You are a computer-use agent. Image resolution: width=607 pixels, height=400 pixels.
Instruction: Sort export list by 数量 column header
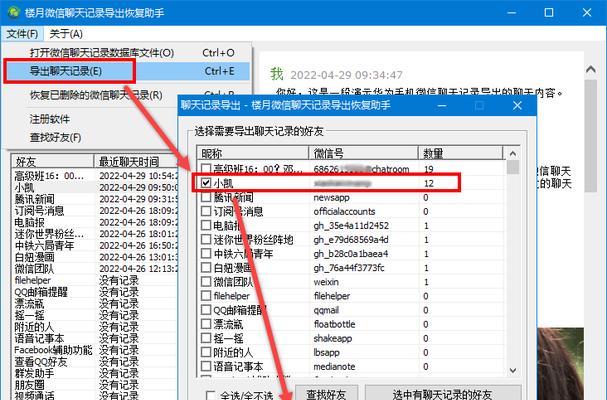click(x=461, y=153)
